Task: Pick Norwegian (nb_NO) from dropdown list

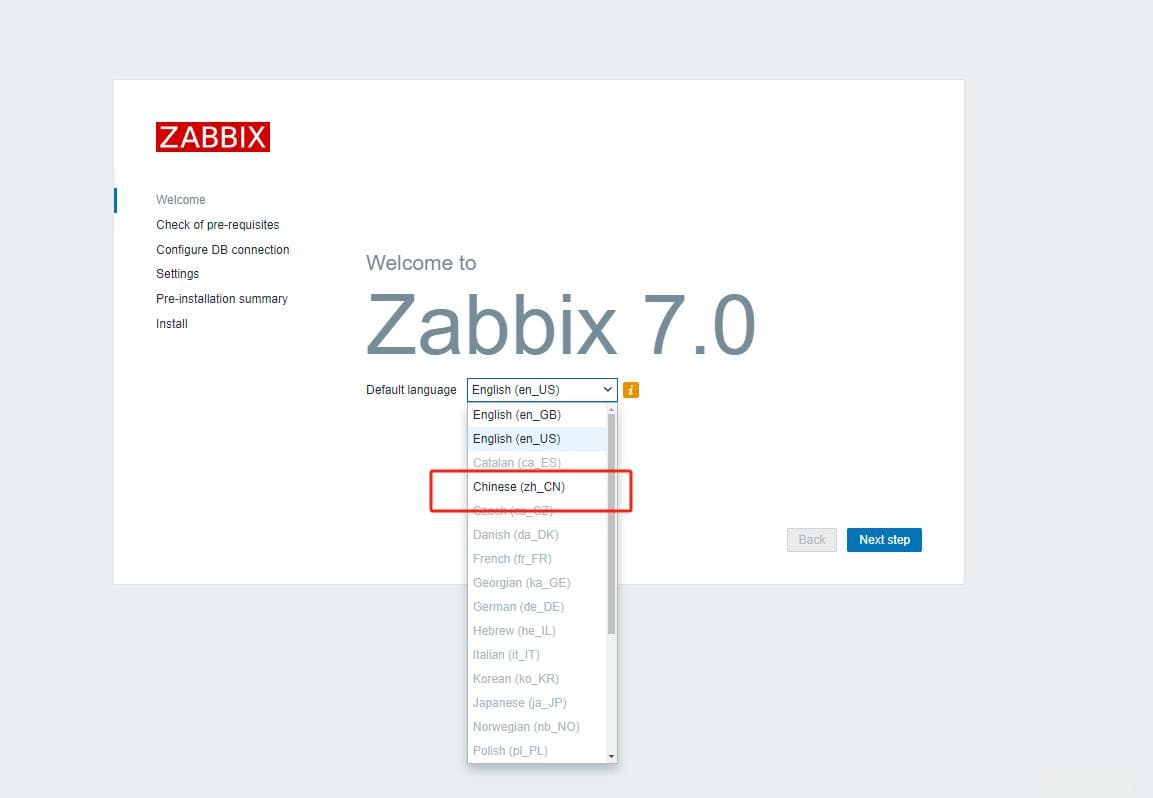Action: (x=538, y=727)
